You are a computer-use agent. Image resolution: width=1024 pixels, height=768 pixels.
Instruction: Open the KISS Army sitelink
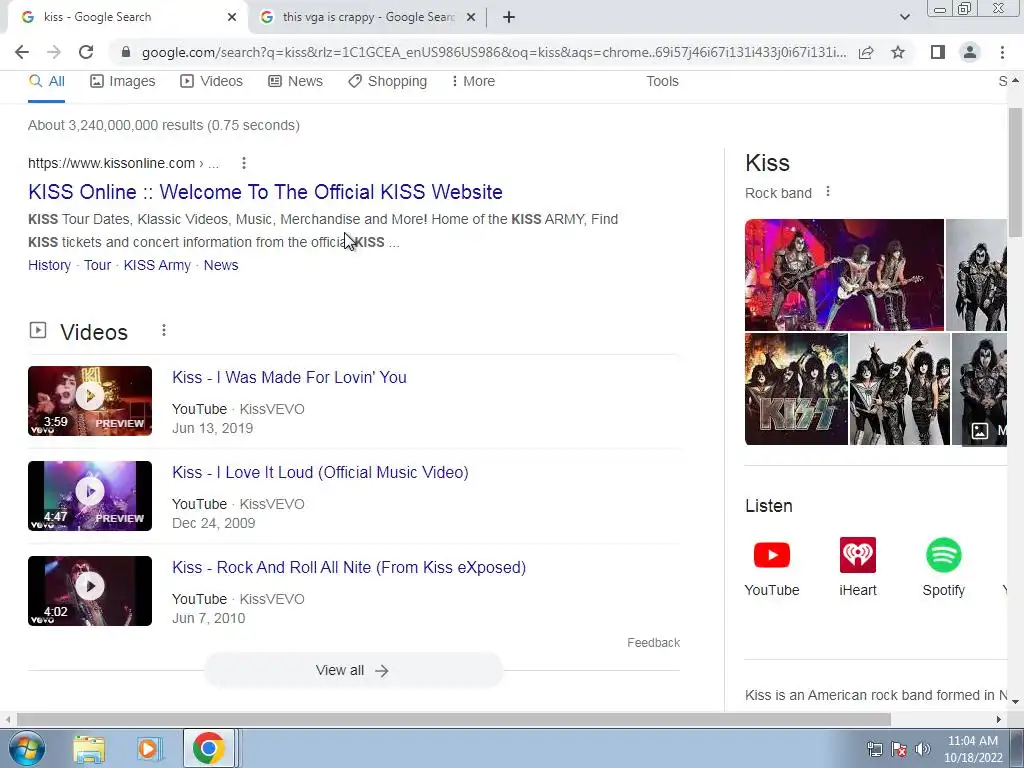pos(157,265)
